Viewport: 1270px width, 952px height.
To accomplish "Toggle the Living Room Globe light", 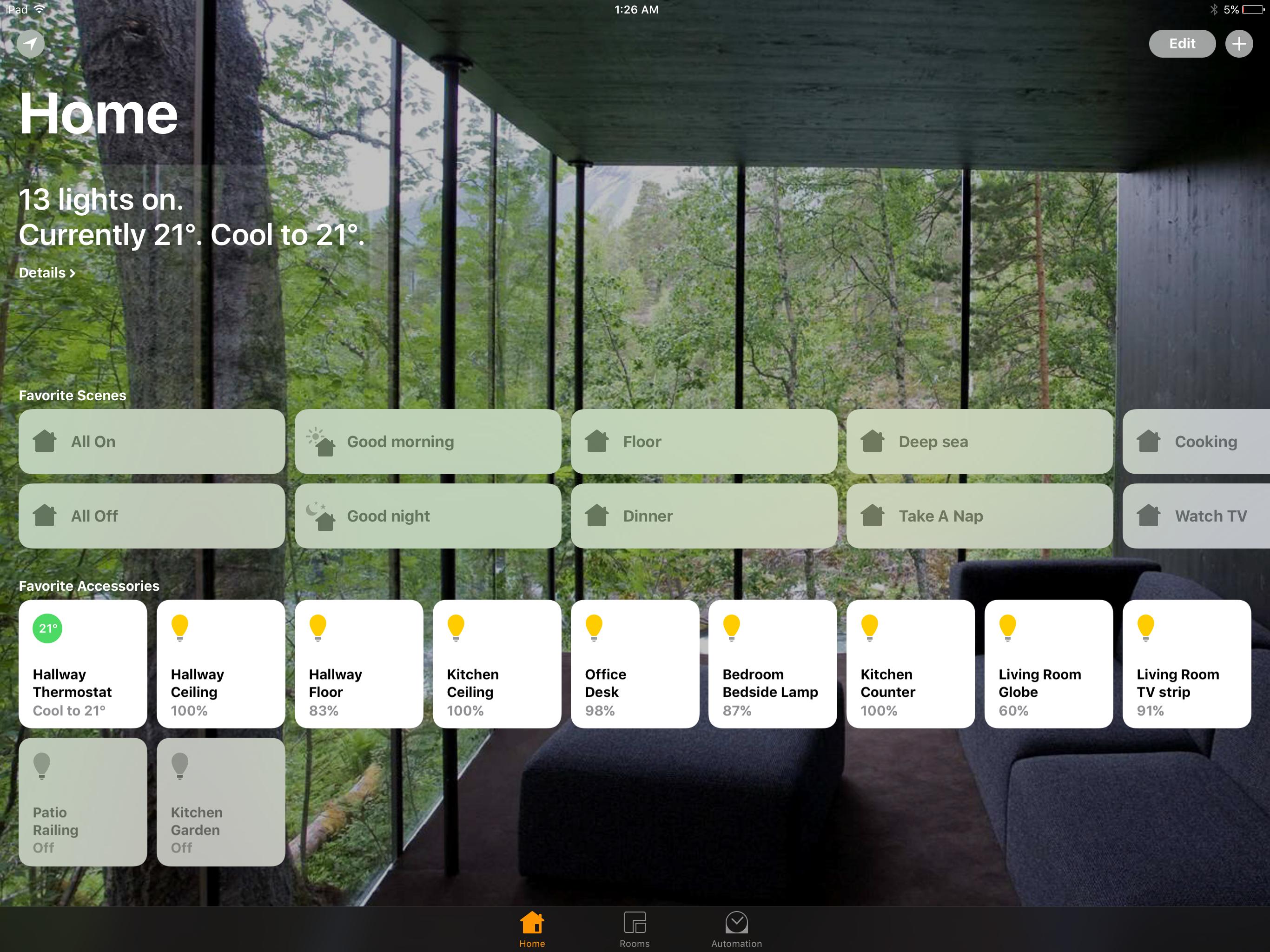I will [x=1048, y=664].
